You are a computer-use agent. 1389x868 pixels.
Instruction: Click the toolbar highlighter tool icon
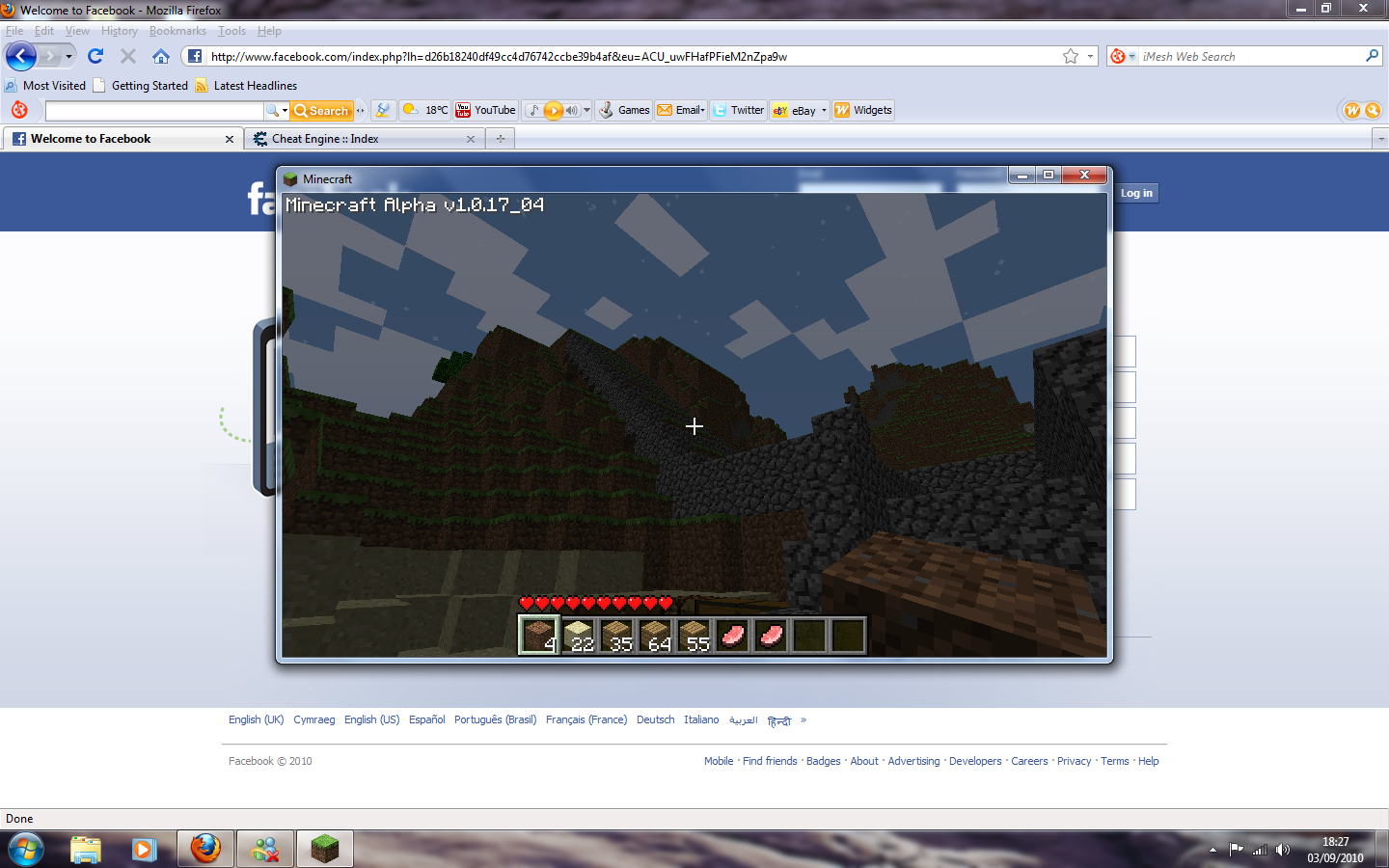(383, 110)
